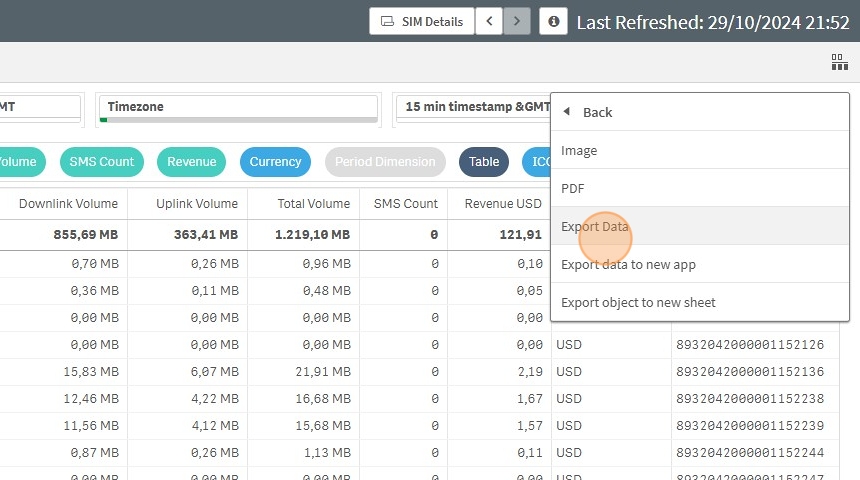Open the sheet grid view icon
Image resolution: width=860 pixels, height=480 pixels.
(x=839, y=62)
